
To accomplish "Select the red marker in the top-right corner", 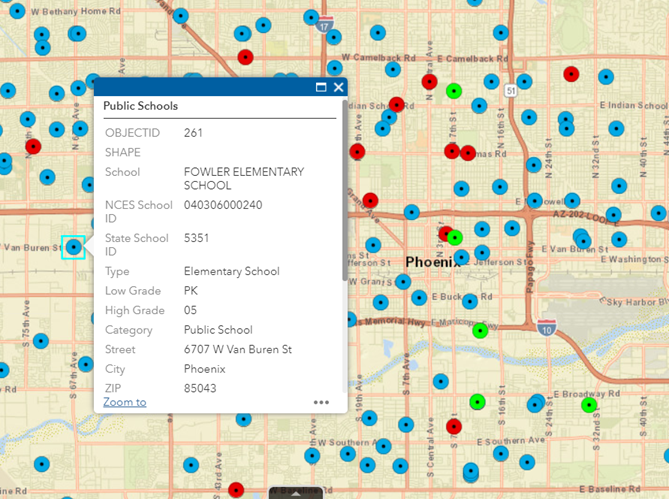I will (571, 73).
